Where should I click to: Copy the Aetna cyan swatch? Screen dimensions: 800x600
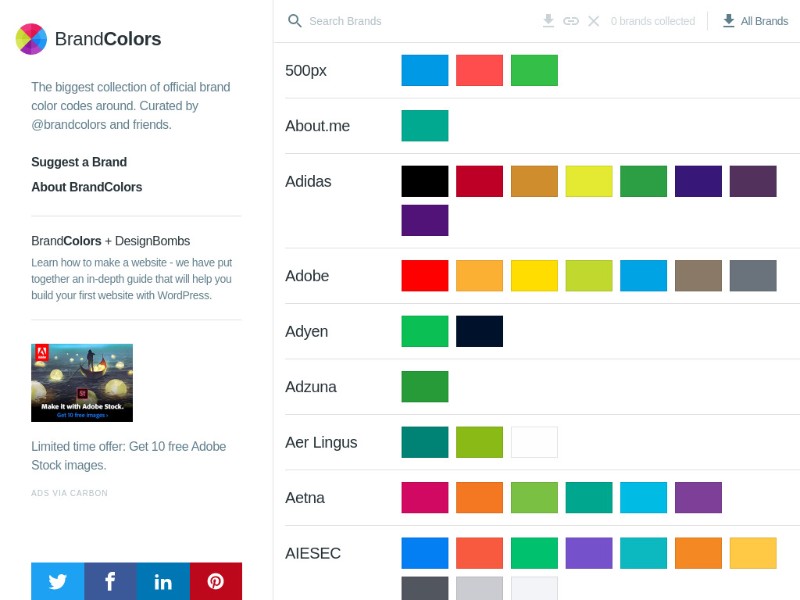click(643, 497)
